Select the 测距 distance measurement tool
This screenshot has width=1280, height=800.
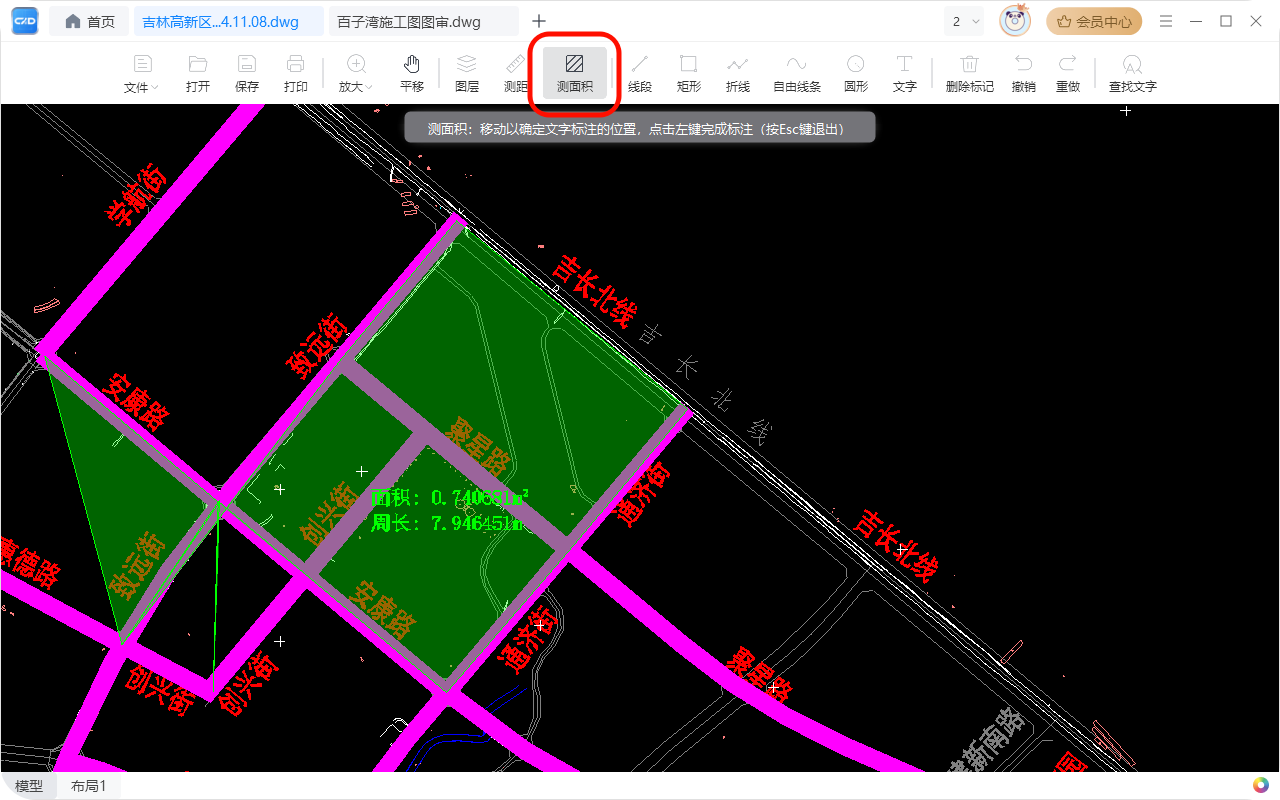pyautogui.click(x=516, y=73)
